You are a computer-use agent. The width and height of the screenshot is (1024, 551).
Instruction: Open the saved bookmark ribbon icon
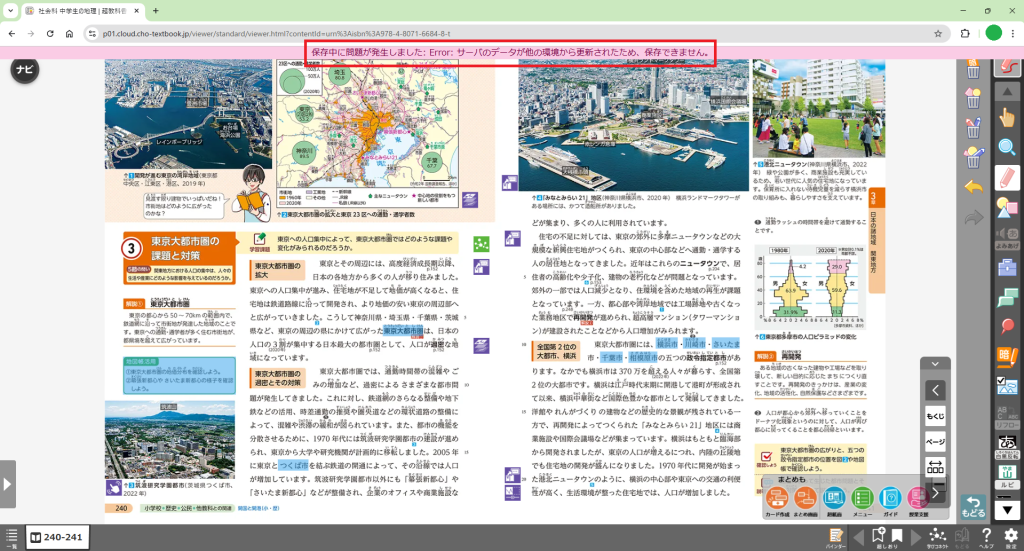[x=897, y=537]
